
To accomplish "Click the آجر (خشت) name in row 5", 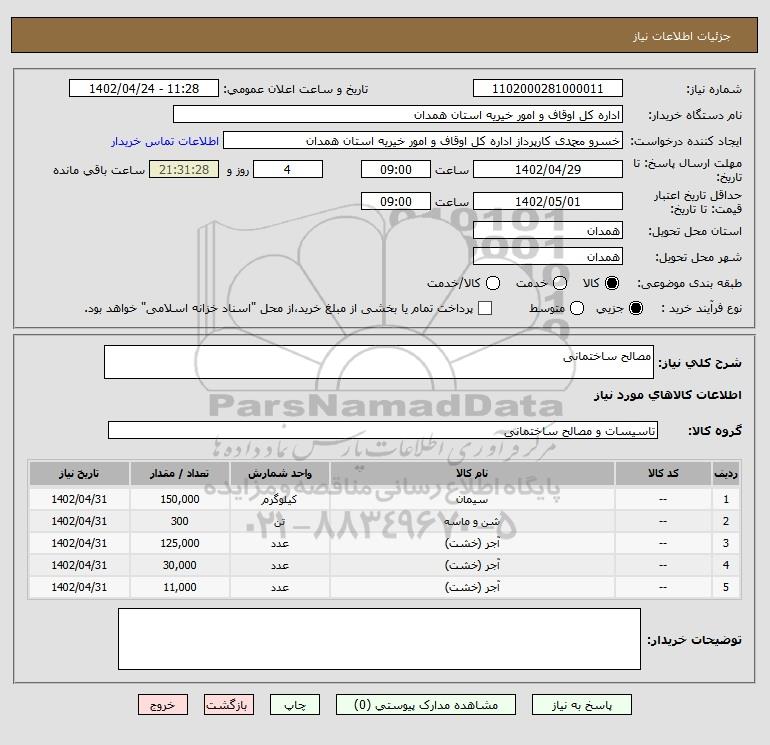I will [472, 587].
